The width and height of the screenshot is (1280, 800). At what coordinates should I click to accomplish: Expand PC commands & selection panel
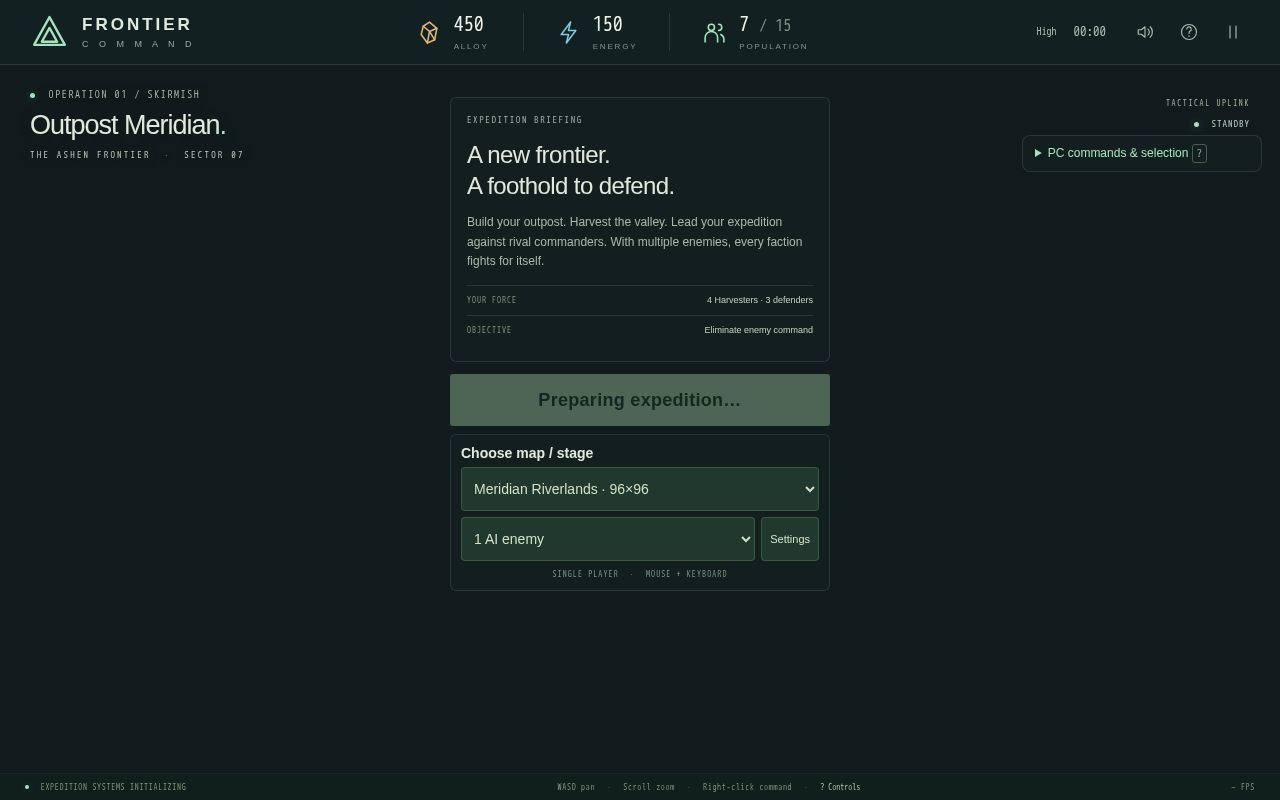click(1141, 153)
